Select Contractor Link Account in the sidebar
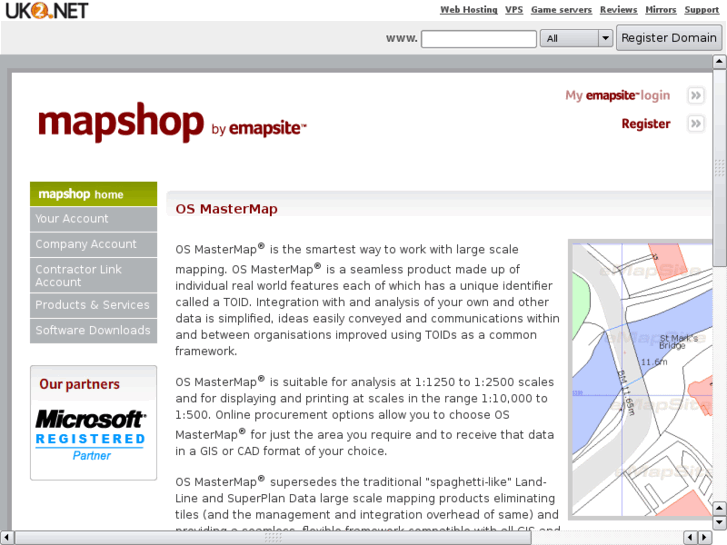This screenshot has height=545, width=727. click(94, 276)
